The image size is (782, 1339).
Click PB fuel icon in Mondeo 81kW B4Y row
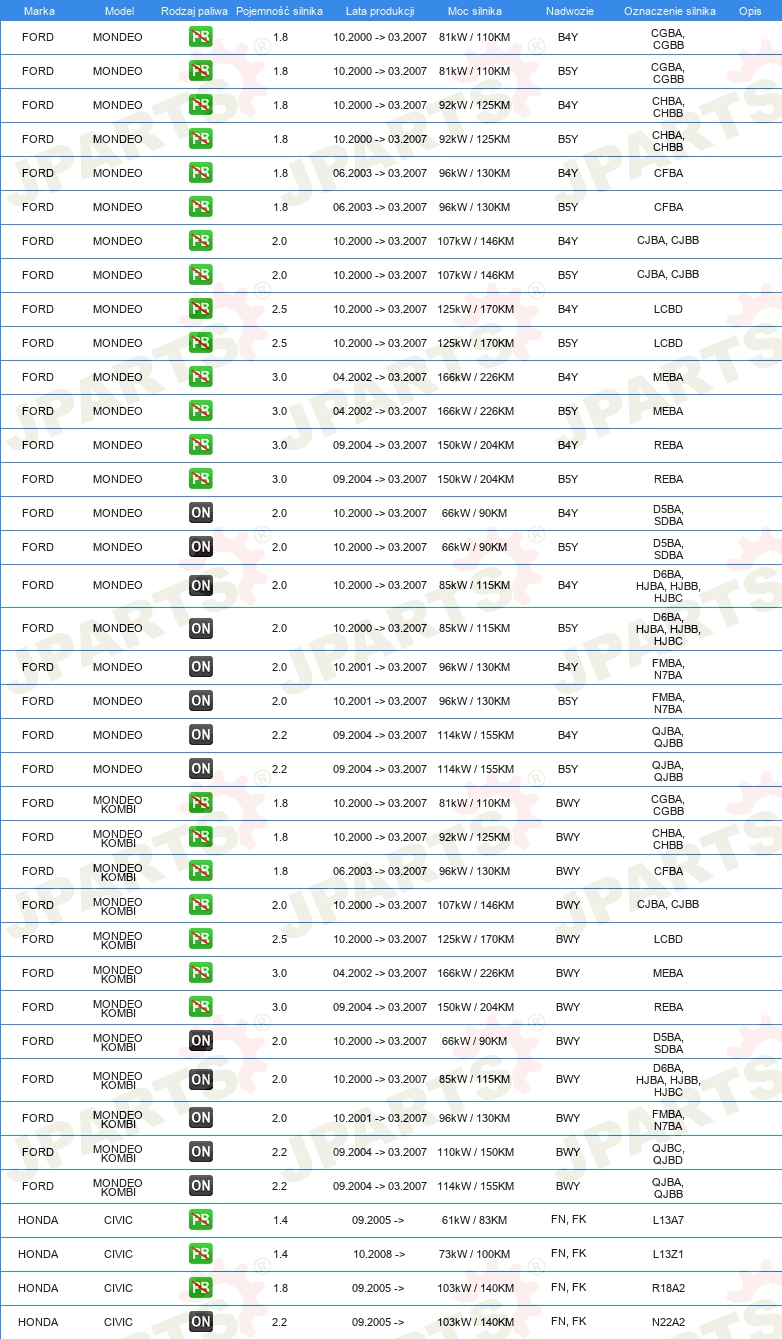[201, 38]
